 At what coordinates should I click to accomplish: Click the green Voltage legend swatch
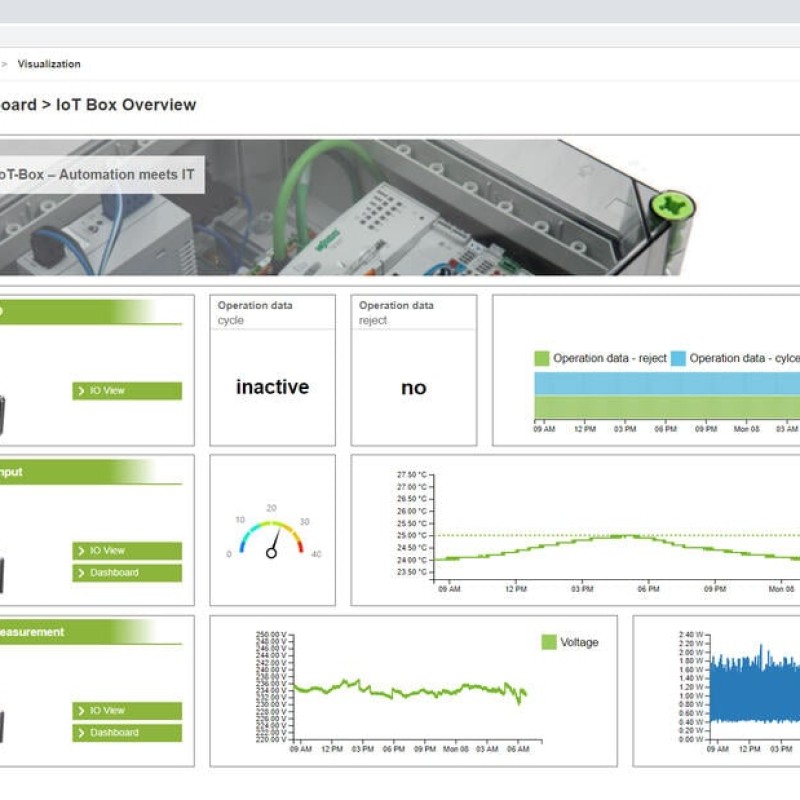548,642
